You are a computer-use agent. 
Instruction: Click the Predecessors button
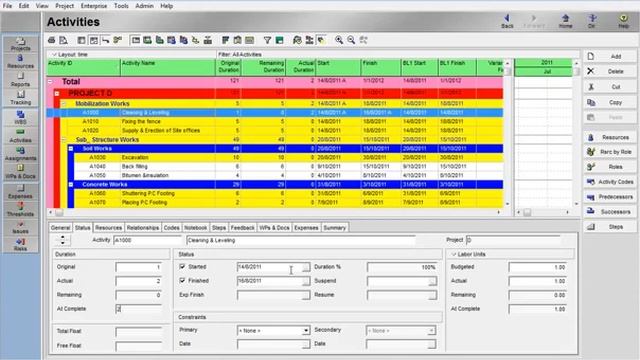click(610, 197)
